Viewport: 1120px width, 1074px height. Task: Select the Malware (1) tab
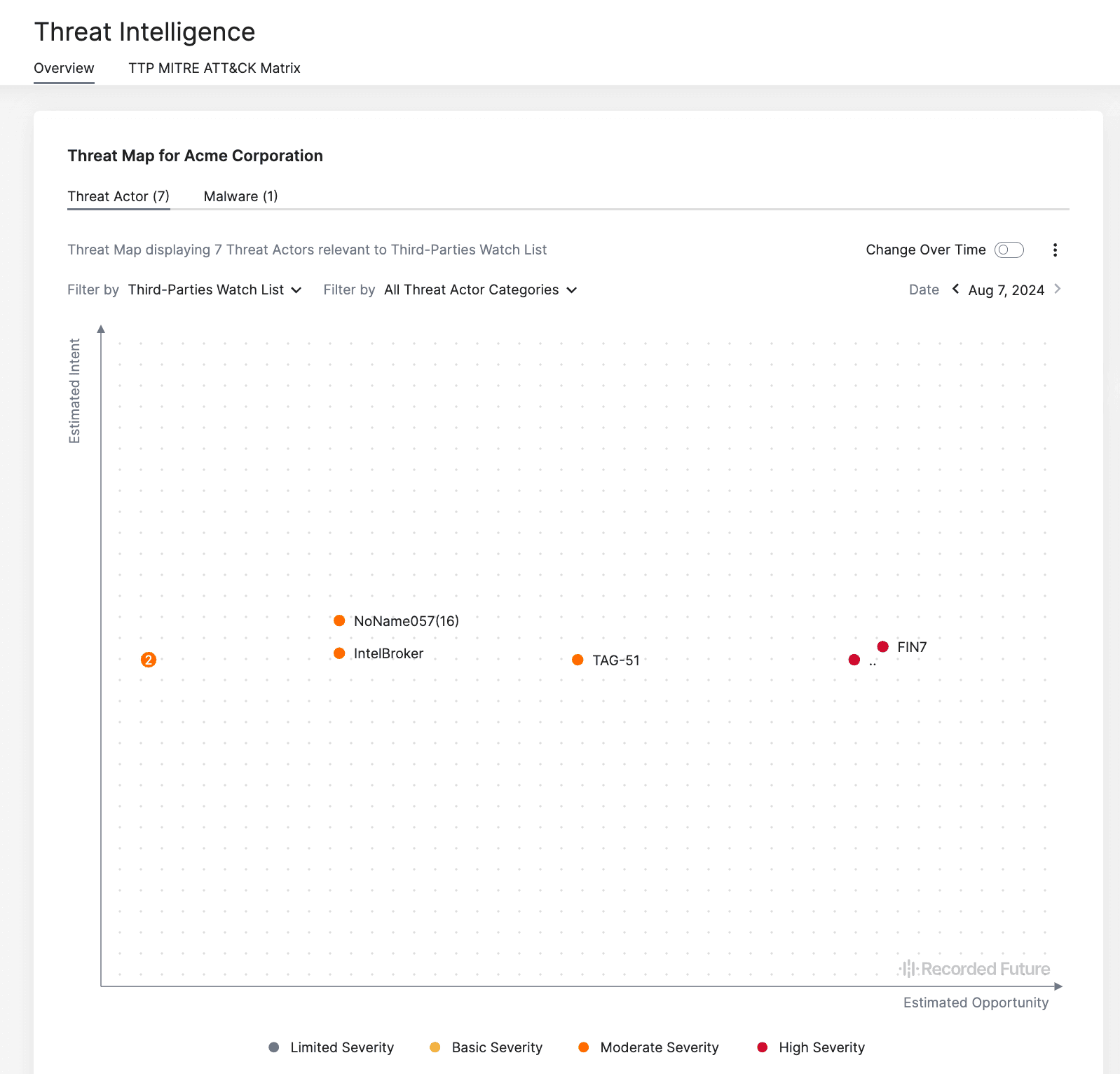(x=240, y=196)
